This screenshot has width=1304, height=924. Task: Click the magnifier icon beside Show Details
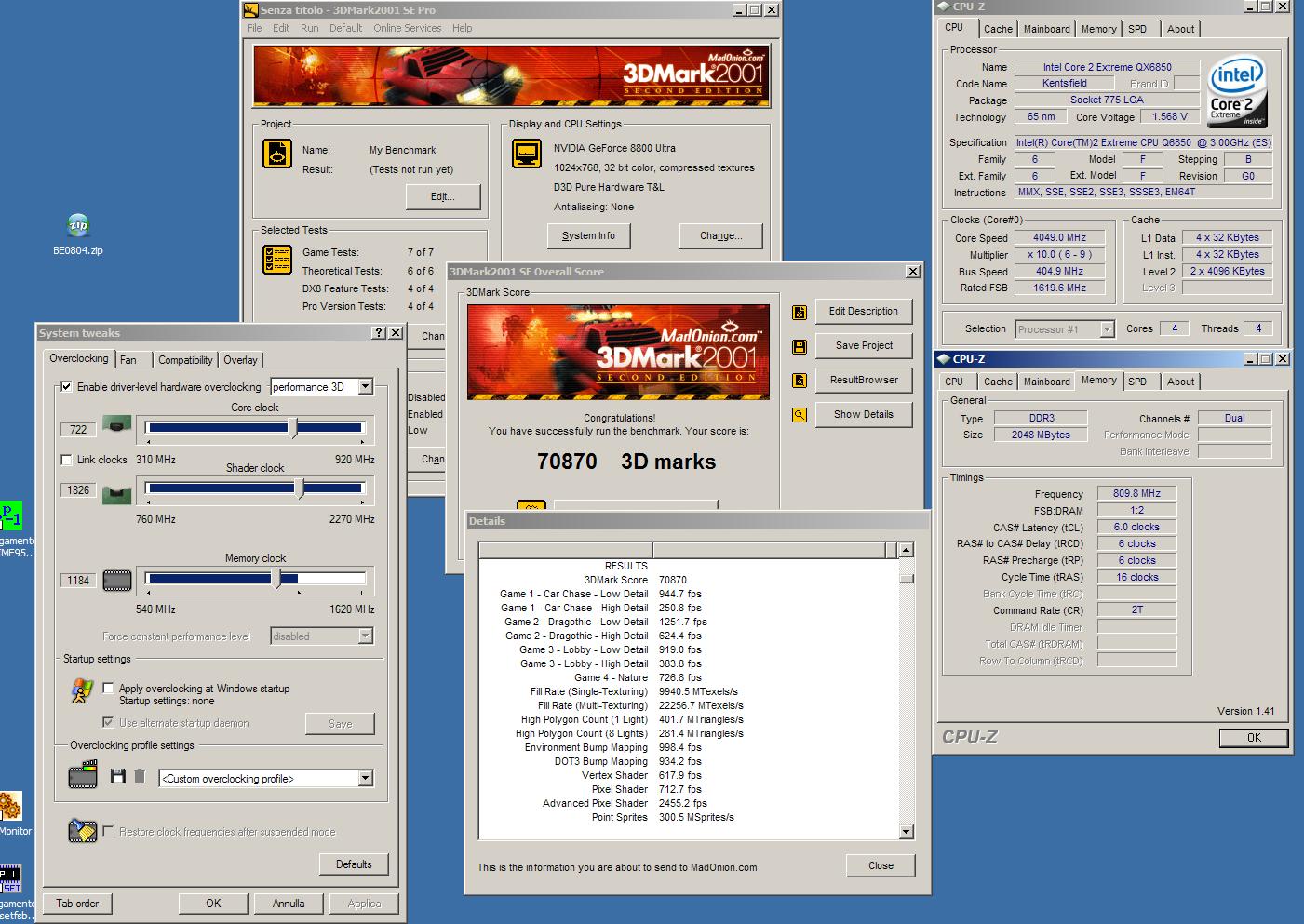point(800,415)
